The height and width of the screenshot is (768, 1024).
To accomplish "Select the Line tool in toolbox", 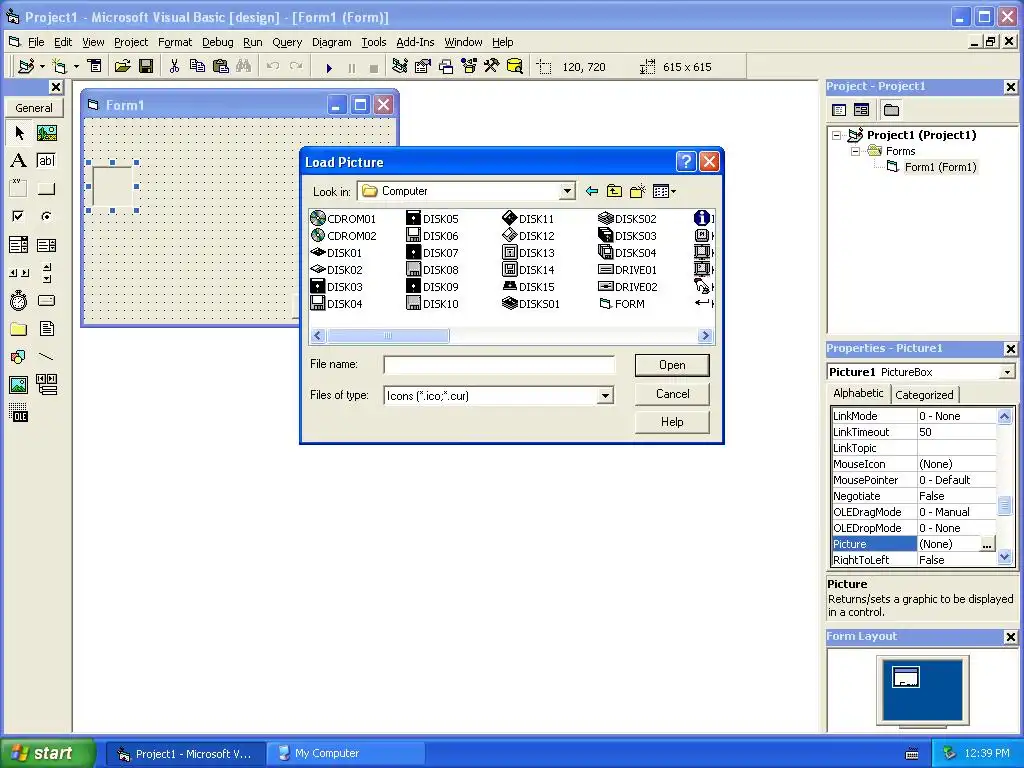I will tap(46, 357).
